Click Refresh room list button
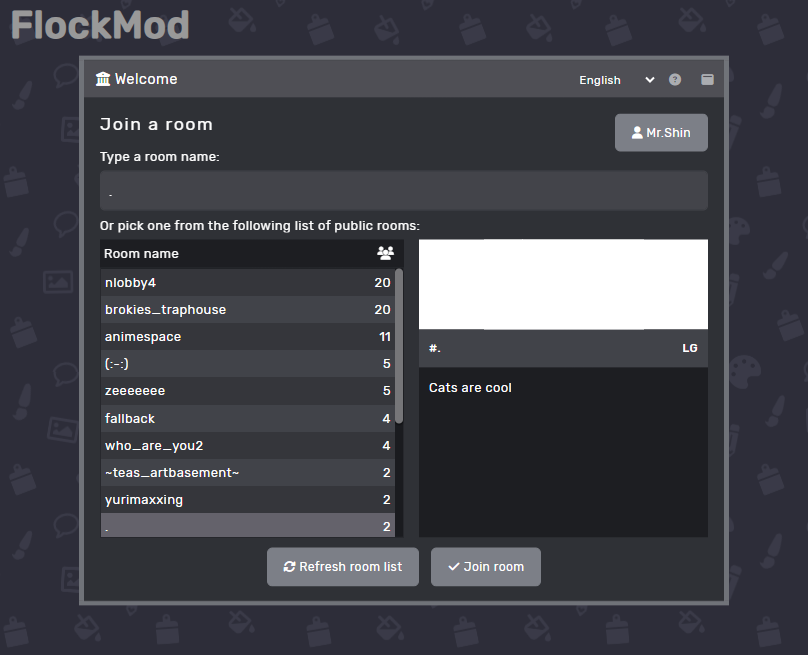 343,566
